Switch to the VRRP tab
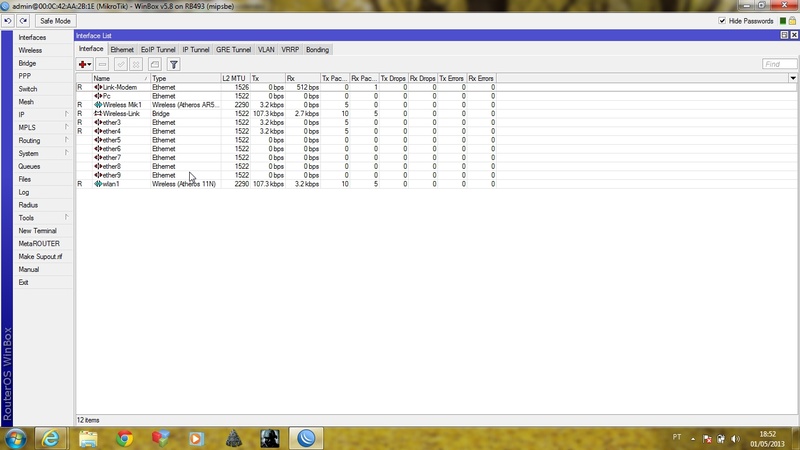Image resolution: width=800 pixels, height=450 pixels. 290,49
